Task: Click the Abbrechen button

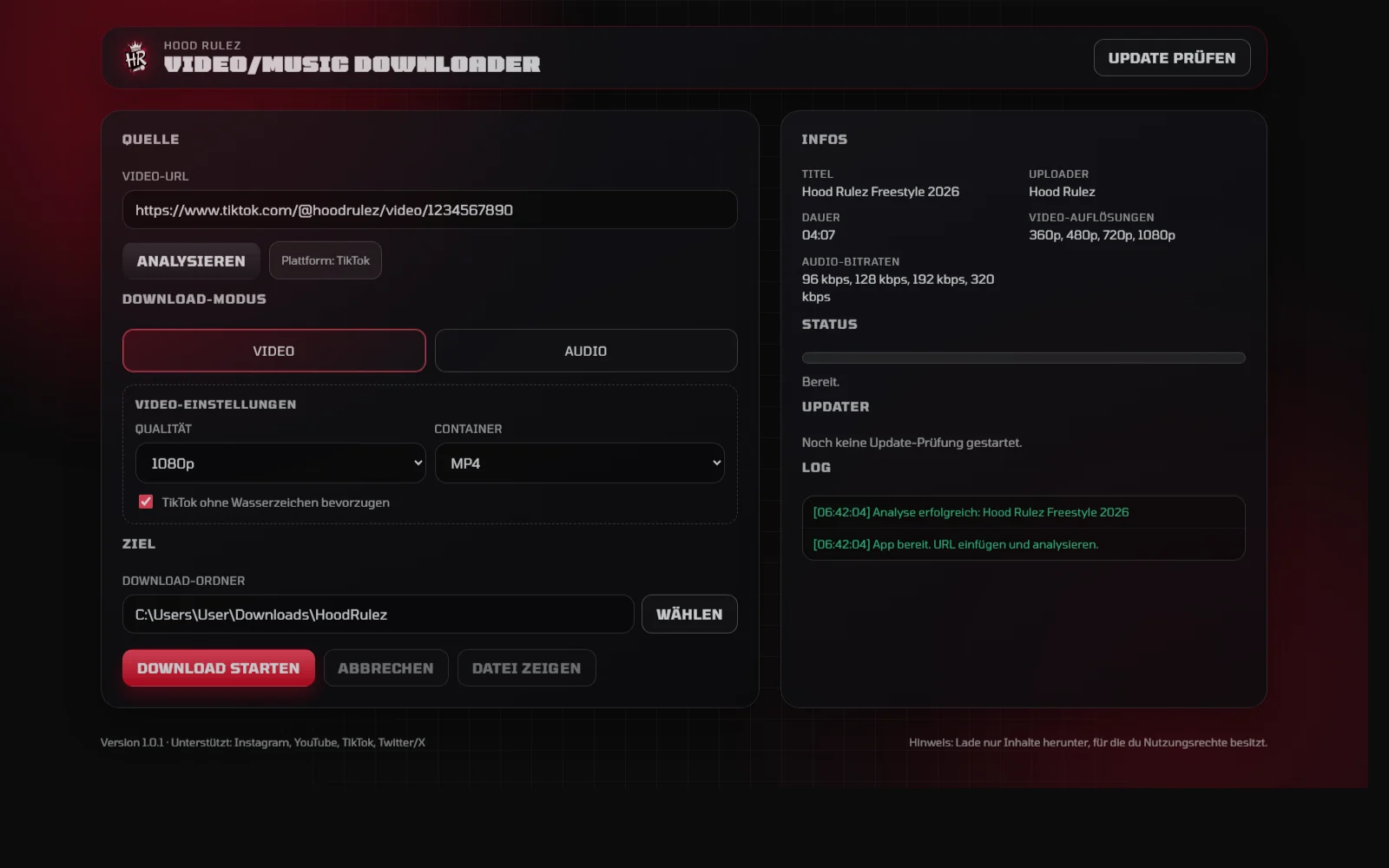Action: click(385, 667)
